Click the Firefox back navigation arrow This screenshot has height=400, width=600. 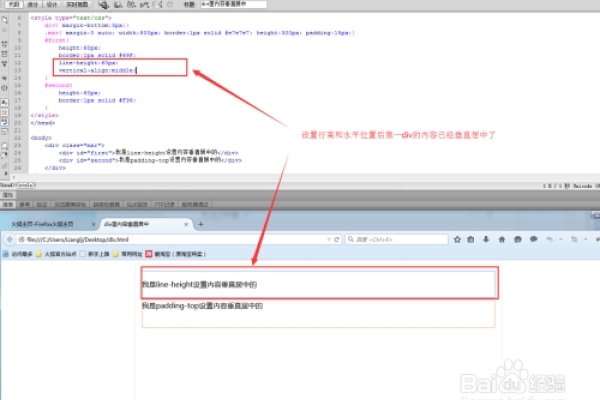pos(10,240)
